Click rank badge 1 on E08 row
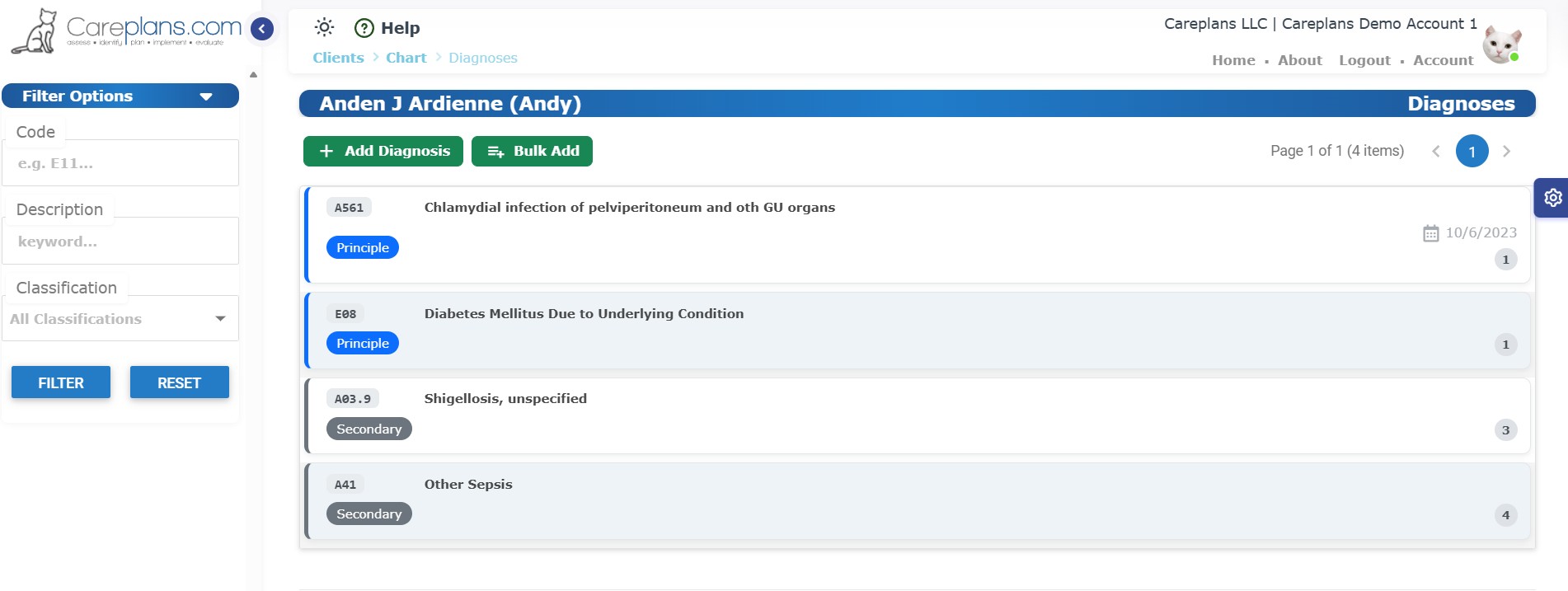The height and width of the screenshot is (591, 1568). [1505, 345]
